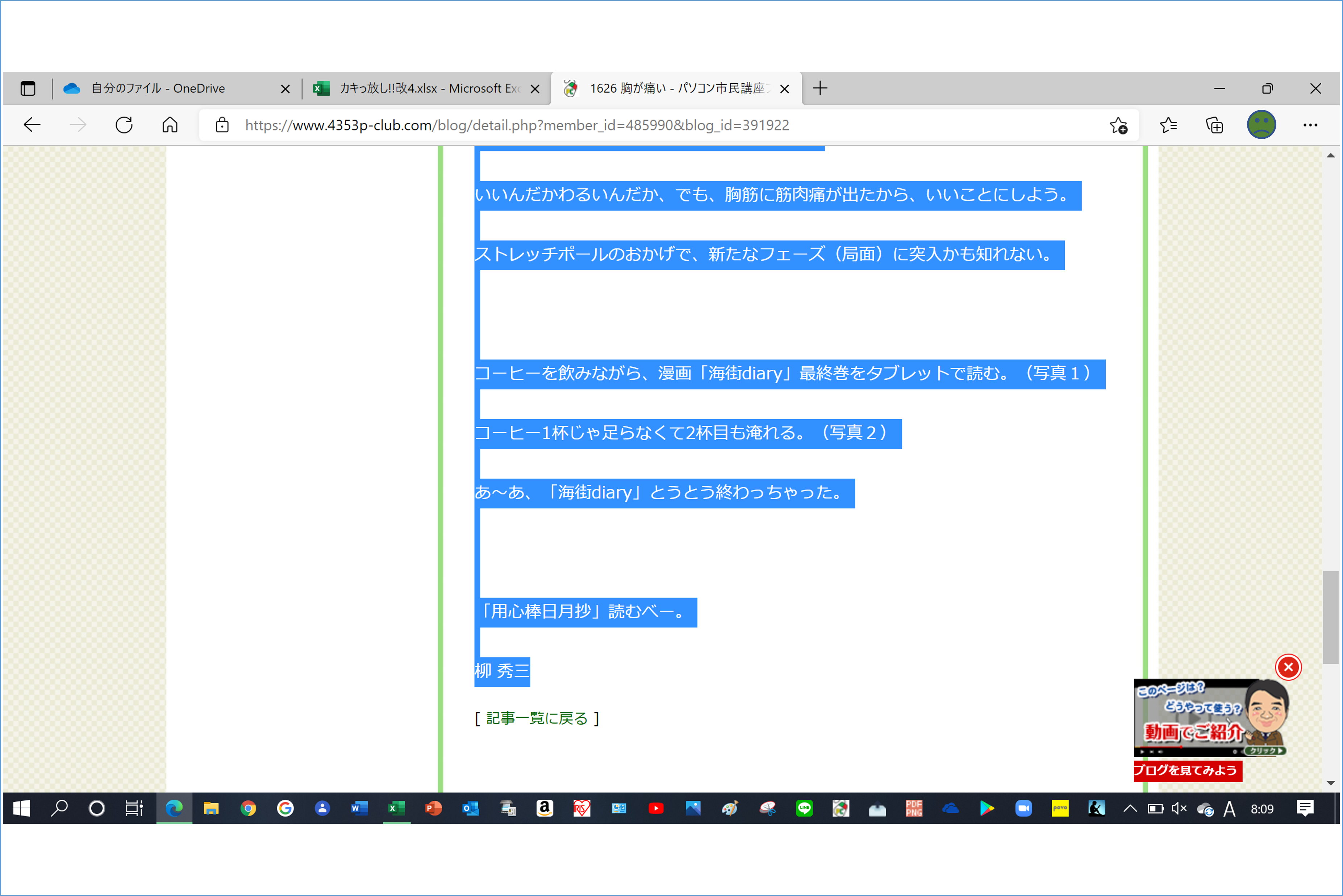Viewport: 1343px width, 896px height.
Task: Show hidden system tray icons
Action: (1130, 808)
